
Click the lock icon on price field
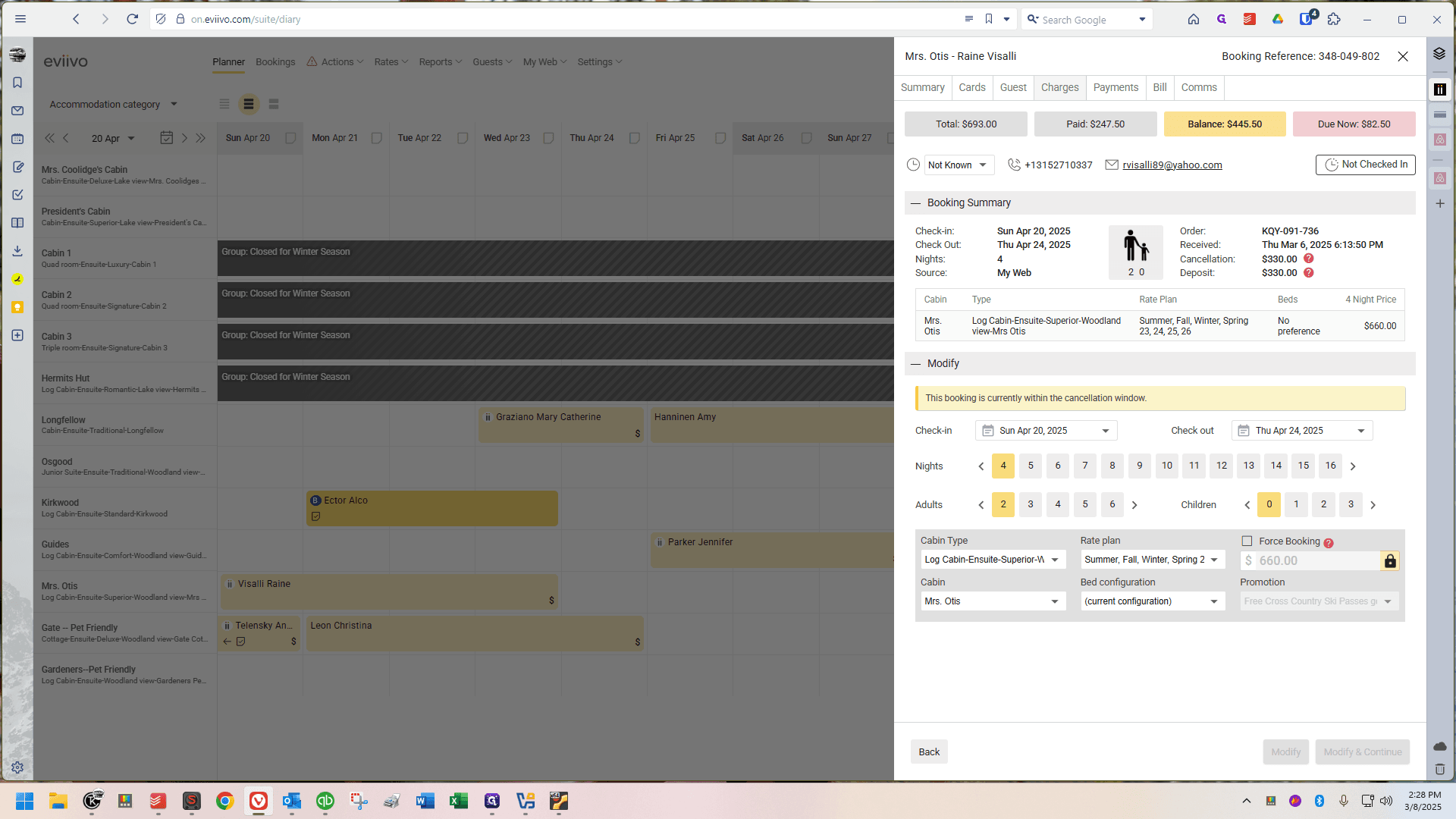pos(1390,561)
